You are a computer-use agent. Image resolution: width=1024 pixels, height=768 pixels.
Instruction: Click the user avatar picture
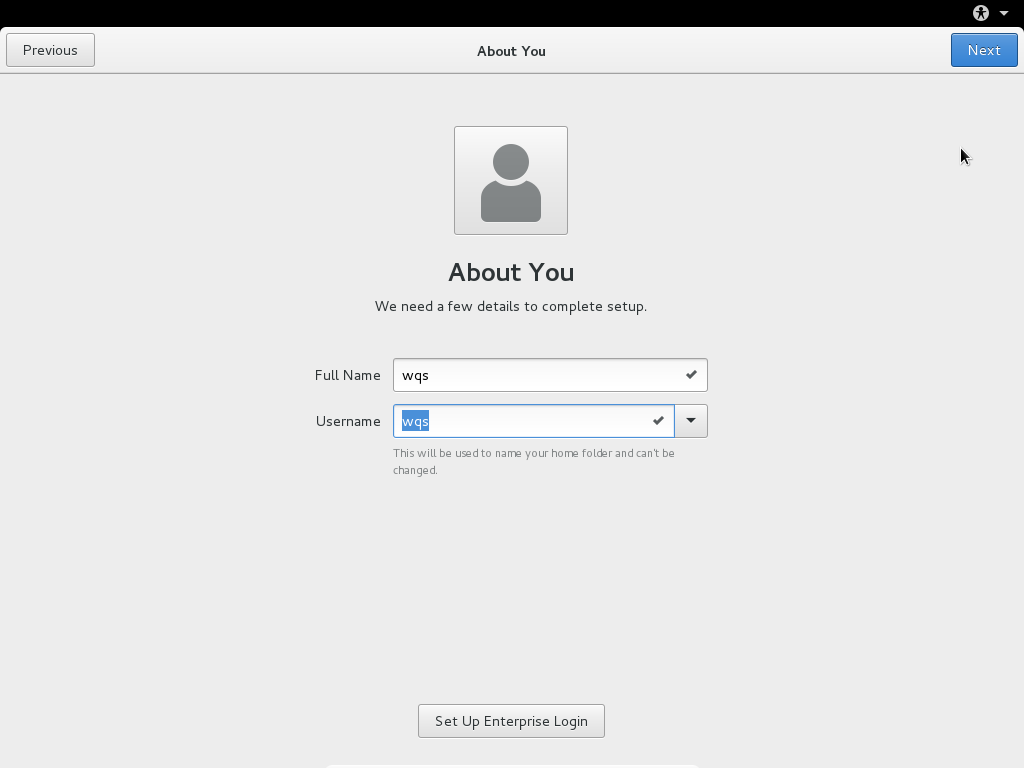[511, 180]
